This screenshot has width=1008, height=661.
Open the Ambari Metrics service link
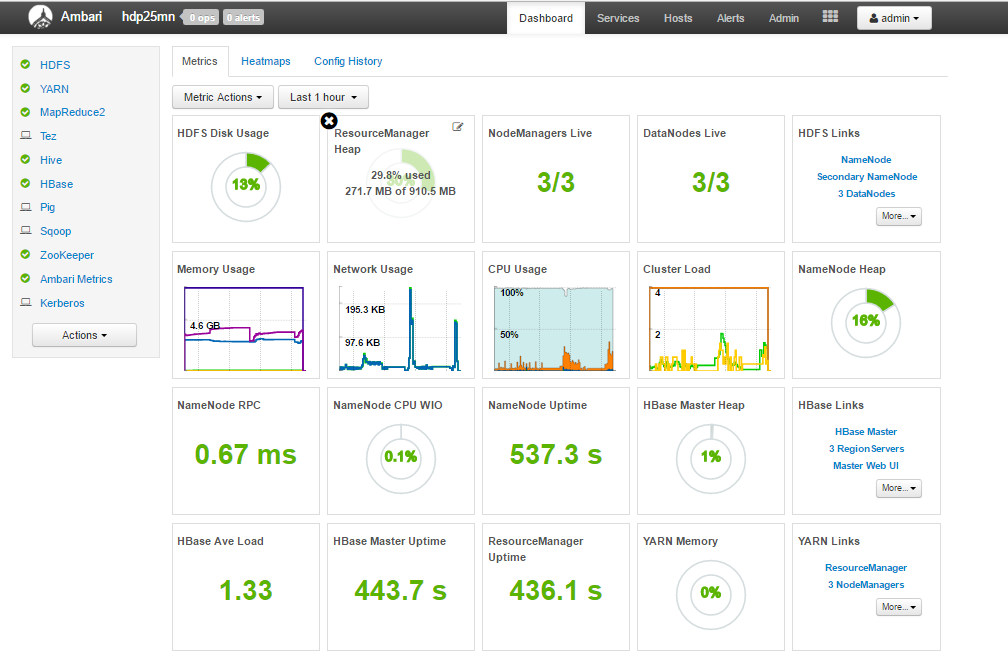pos(76,279)
